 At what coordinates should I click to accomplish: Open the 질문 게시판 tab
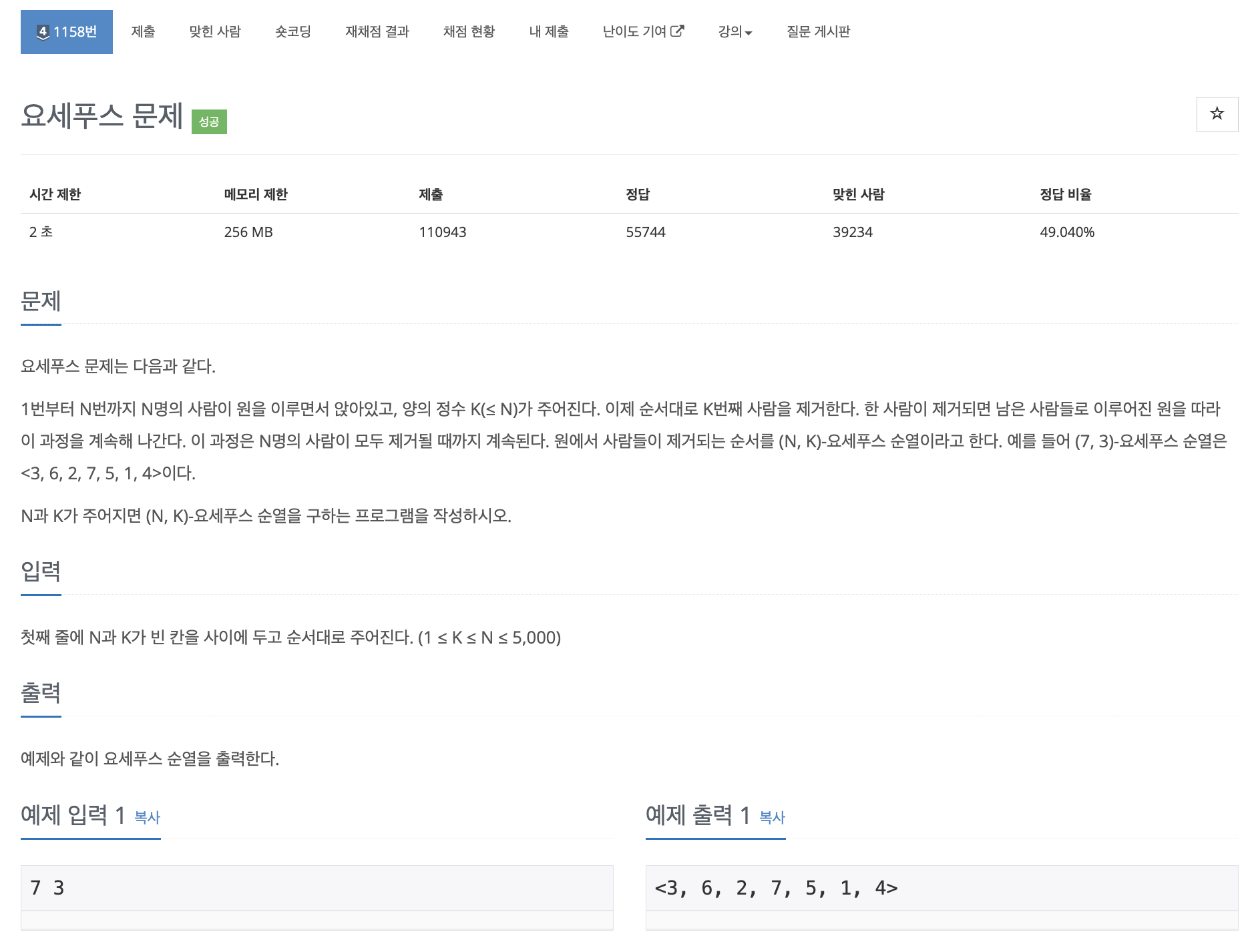tap(818, 31)
